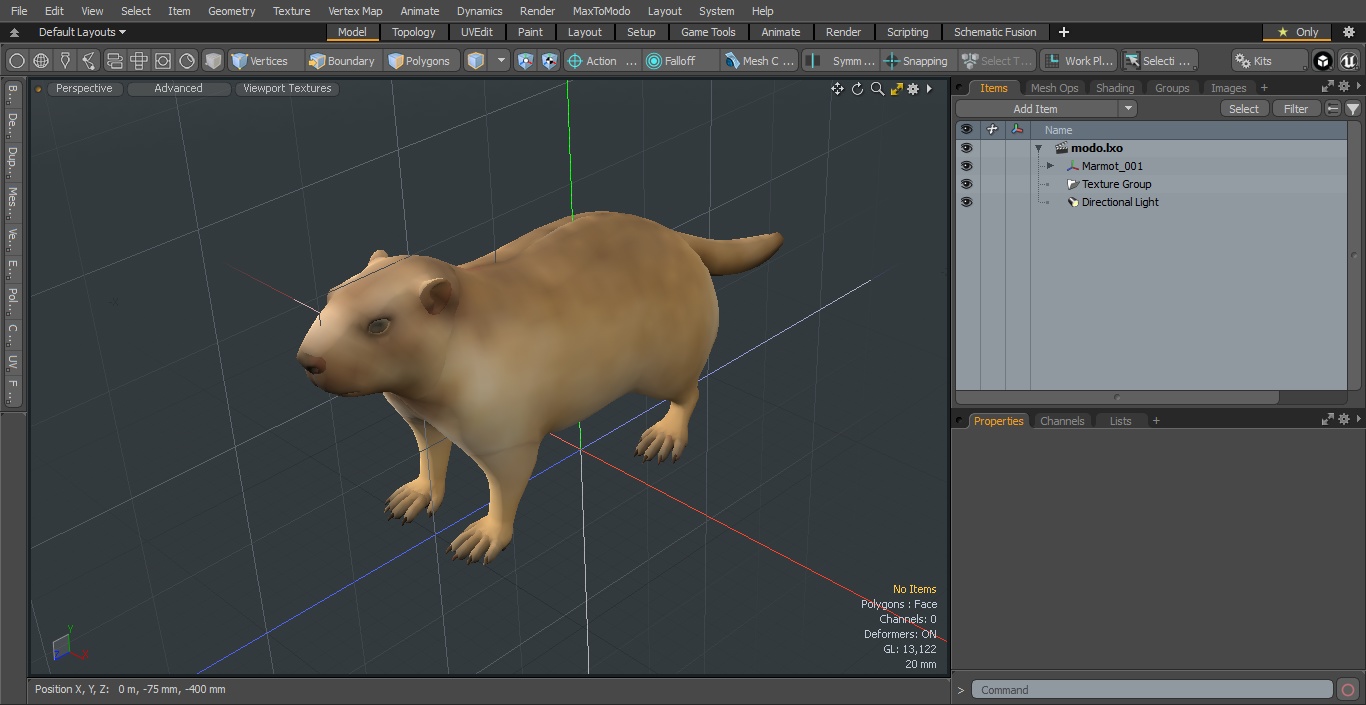Open the Advanced shading style dropdown
This screenshot has height=705, width=1366.
[x=178, y=88]
